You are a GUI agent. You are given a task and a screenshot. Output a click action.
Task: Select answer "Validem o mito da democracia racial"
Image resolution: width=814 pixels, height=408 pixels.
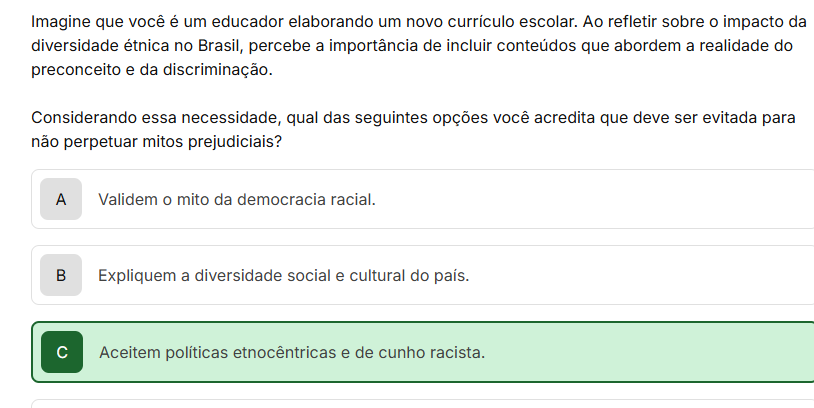point(237,199)
